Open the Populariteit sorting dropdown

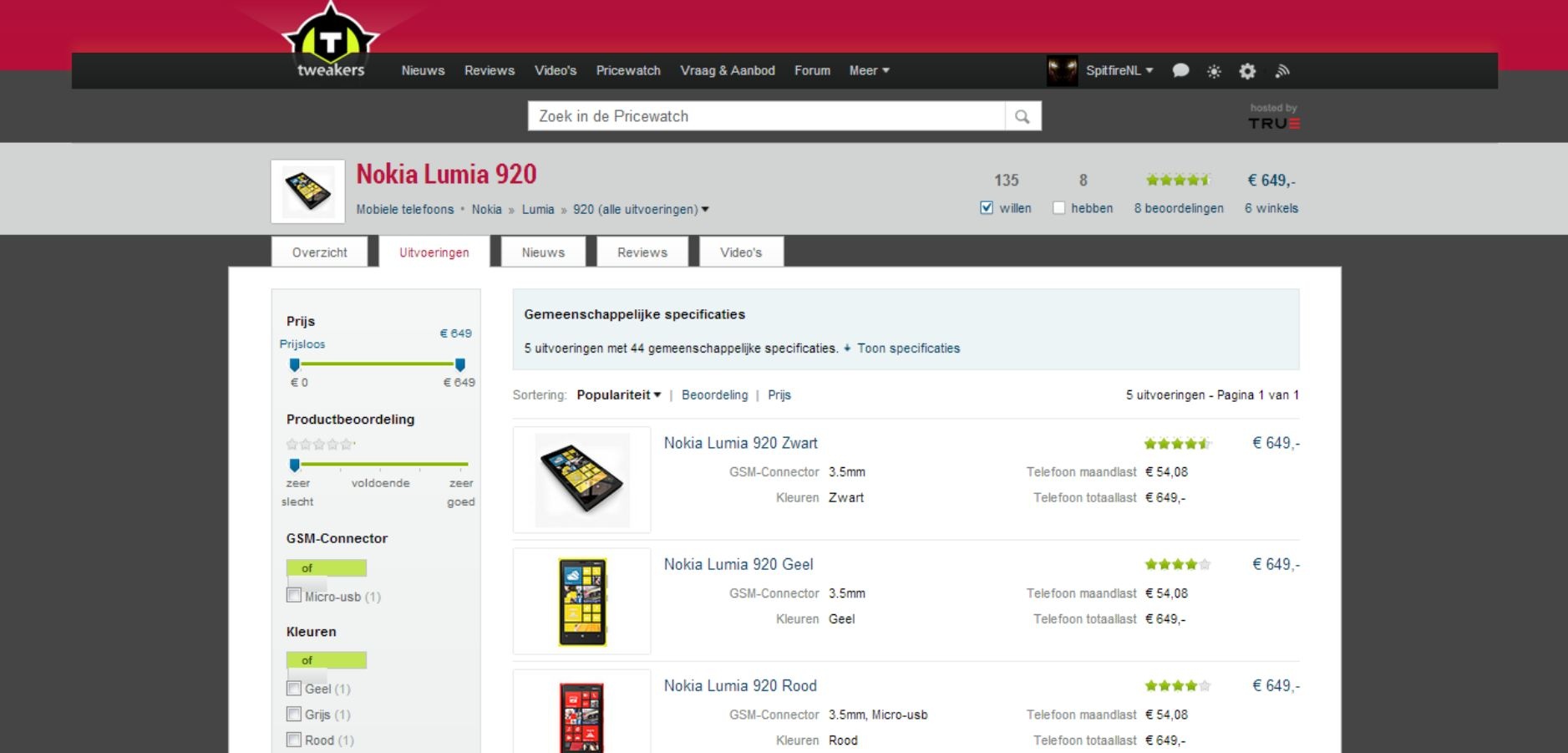(x=618, y=395)
